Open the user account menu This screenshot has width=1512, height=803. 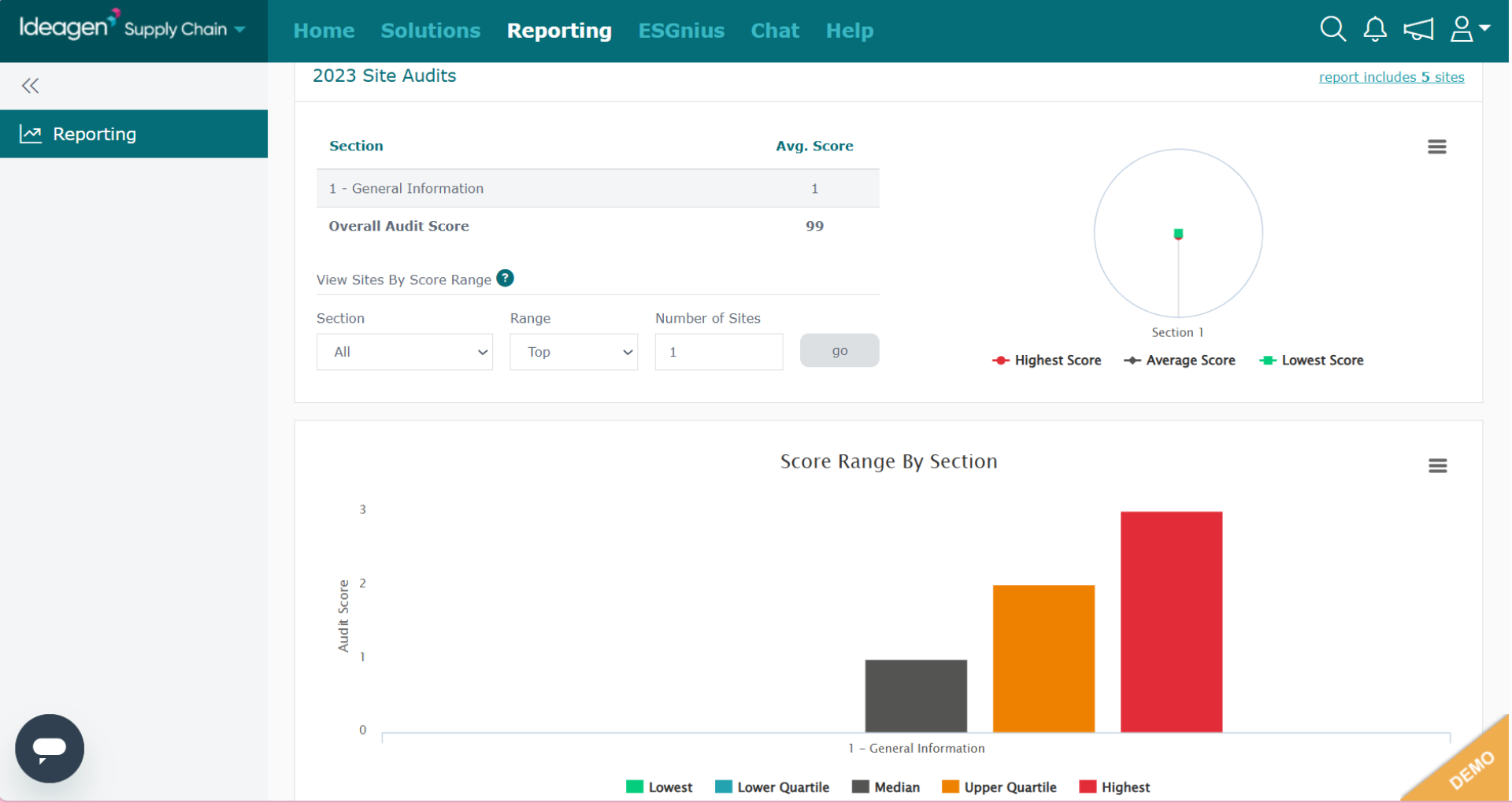(1469, 29)
